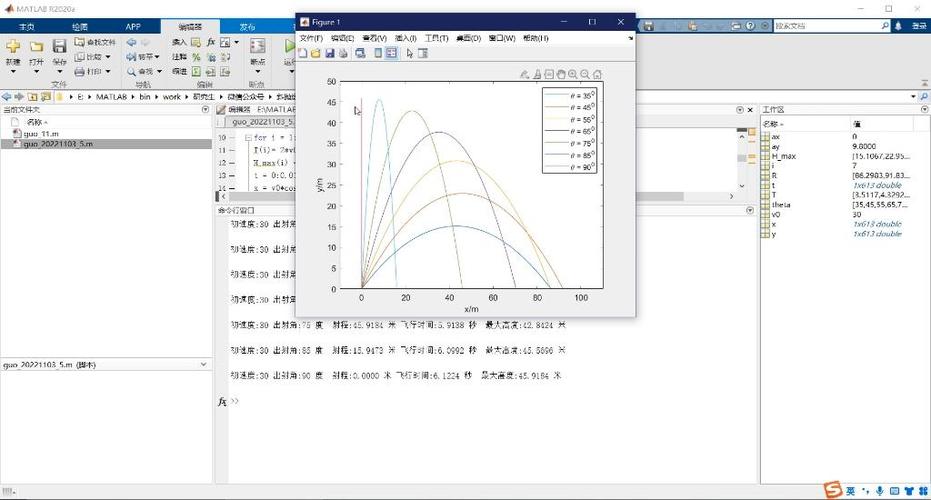
Task: Select guo_11.m in Current Folder panel
Action: pos(42,134)
